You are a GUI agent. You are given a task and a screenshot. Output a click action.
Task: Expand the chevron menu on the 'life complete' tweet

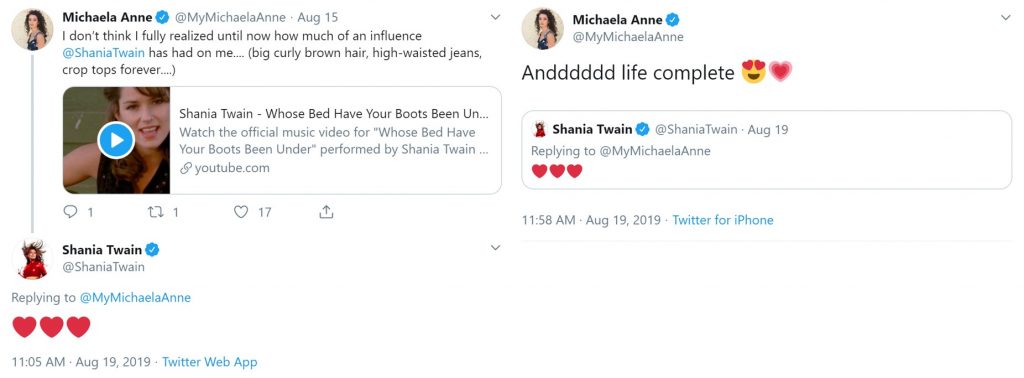(x=1005, y=18)
